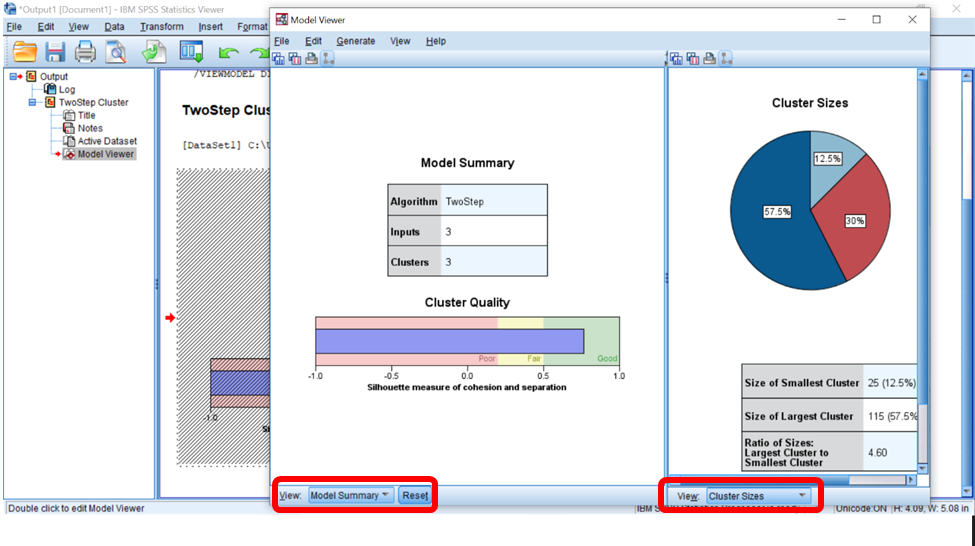Click the Open folder icon in Statistics Viewer toolbar
The image size is (975, 546).
pyautogui.click(x=25, y=52)
